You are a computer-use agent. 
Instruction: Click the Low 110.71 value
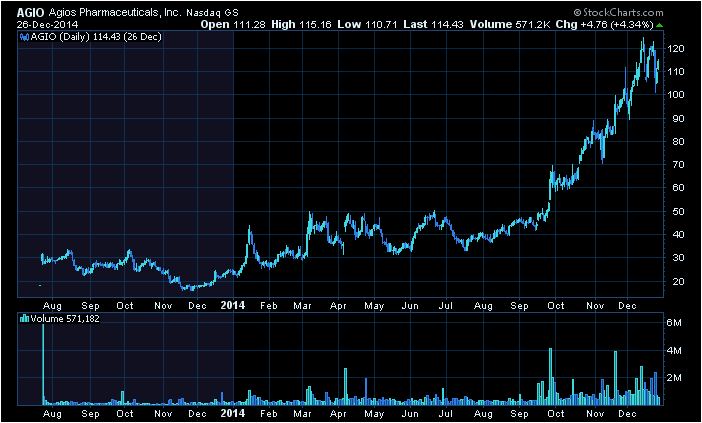[x=367, y=25]
